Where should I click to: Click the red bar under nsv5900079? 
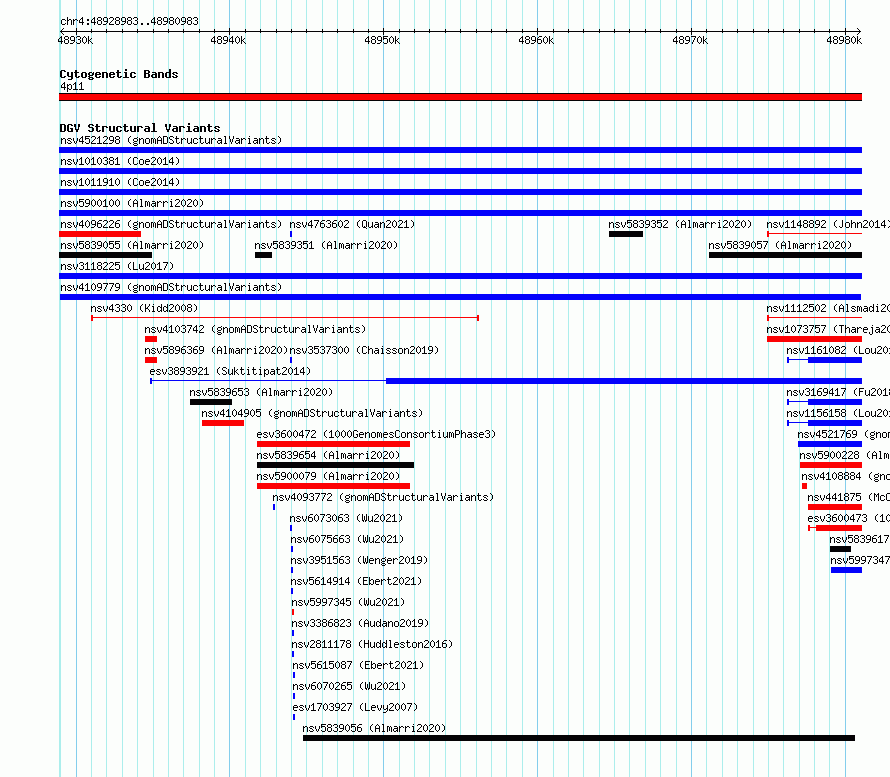coord(333,486)
